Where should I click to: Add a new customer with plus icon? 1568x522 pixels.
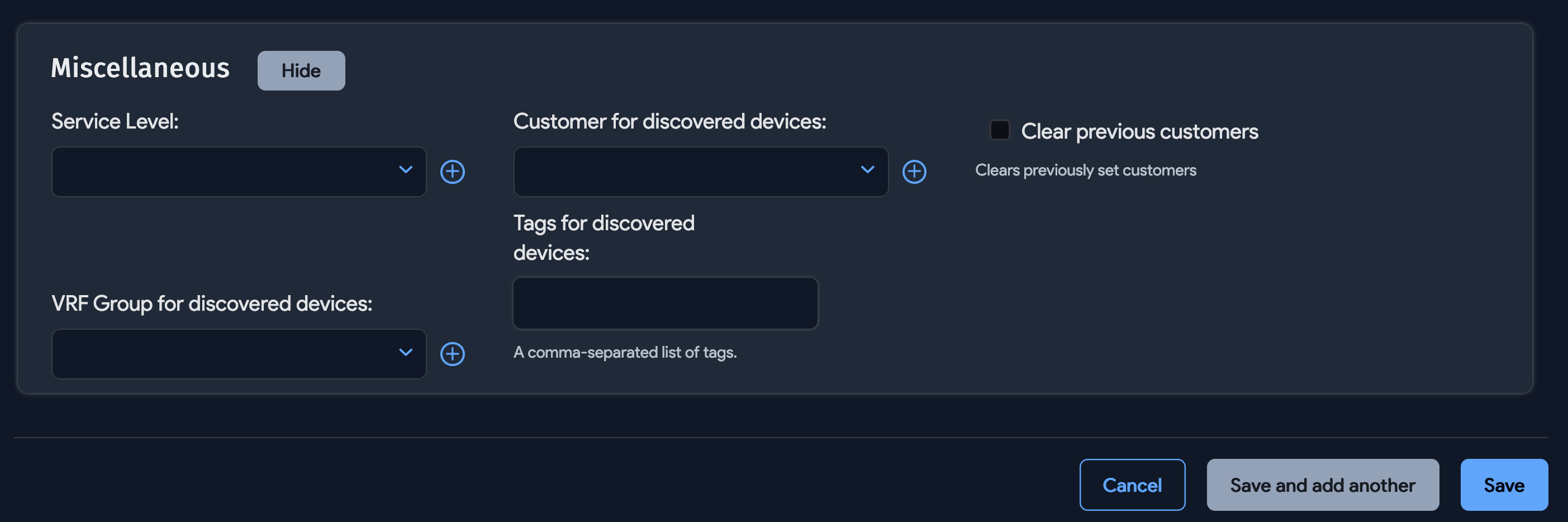point(914,172)
